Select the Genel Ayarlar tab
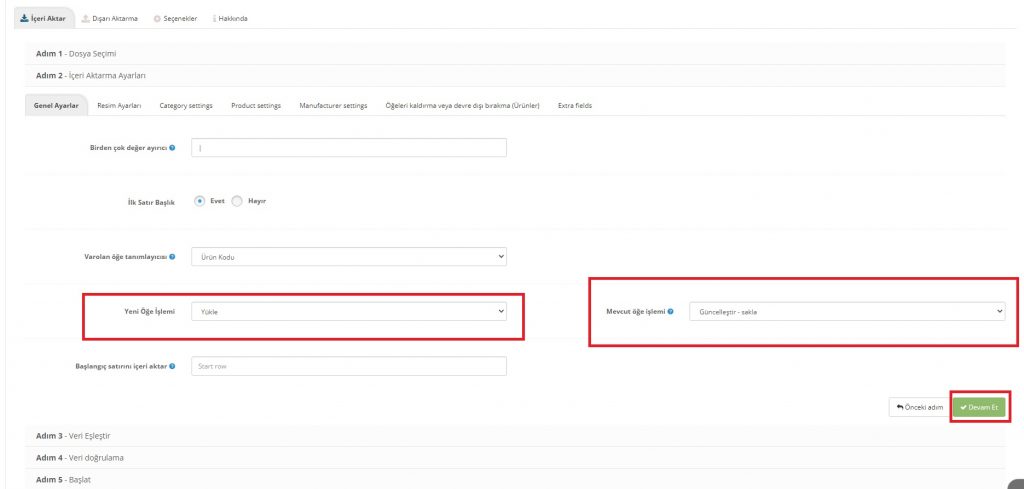This screenshot has height=489, width=1024. click(x=56, y=105)
